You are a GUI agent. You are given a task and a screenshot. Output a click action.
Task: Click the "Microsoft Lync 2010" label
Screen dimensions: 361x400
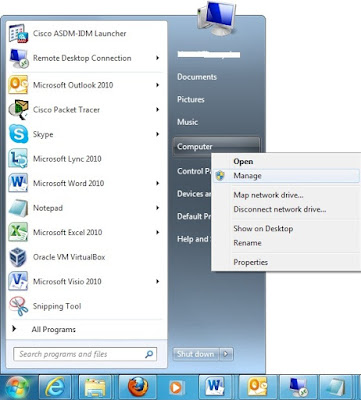pyautogui.click(x=67, y=159)
